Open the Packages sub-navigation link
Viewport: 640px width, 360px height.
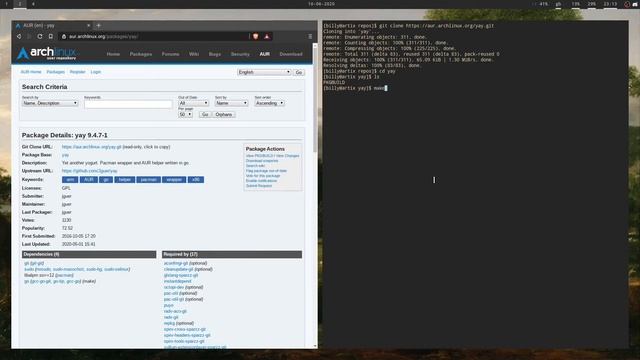tap(56, 72)
